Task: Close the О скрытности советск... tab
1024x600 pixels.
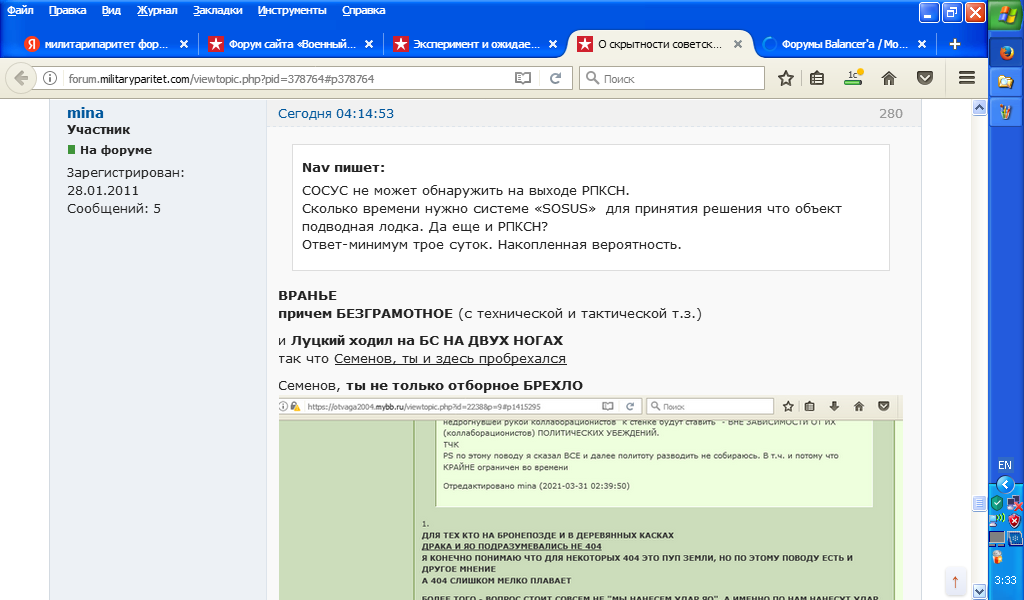Action: (x=737, y=44)
